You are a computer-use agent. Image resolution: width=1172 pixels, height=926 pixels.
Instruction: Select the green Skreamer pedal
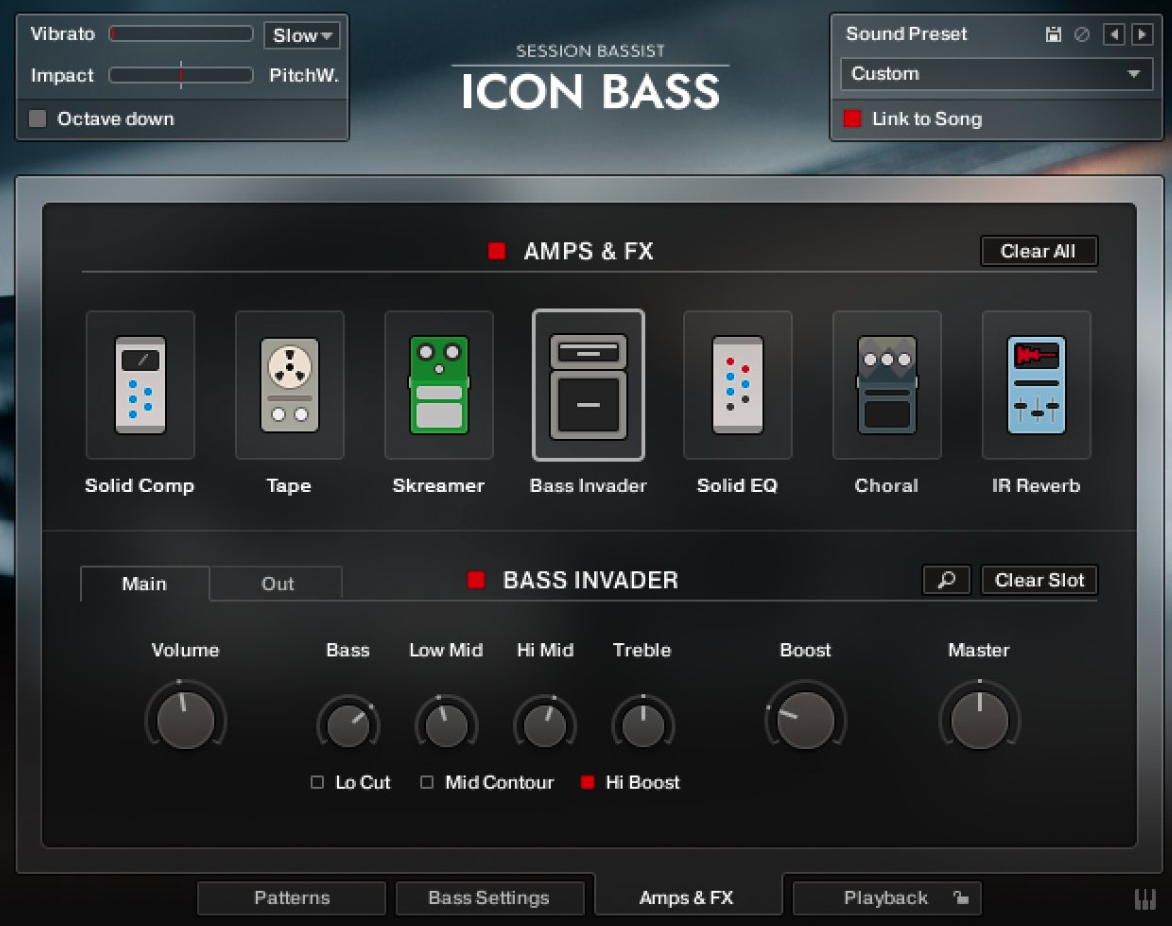(x=439, y=385)
